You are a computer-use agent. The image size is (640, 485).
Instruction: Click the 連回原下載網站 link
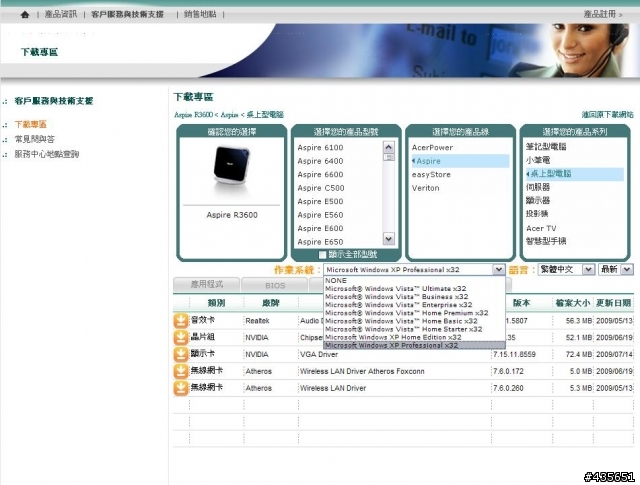click(x=607, y=115)
